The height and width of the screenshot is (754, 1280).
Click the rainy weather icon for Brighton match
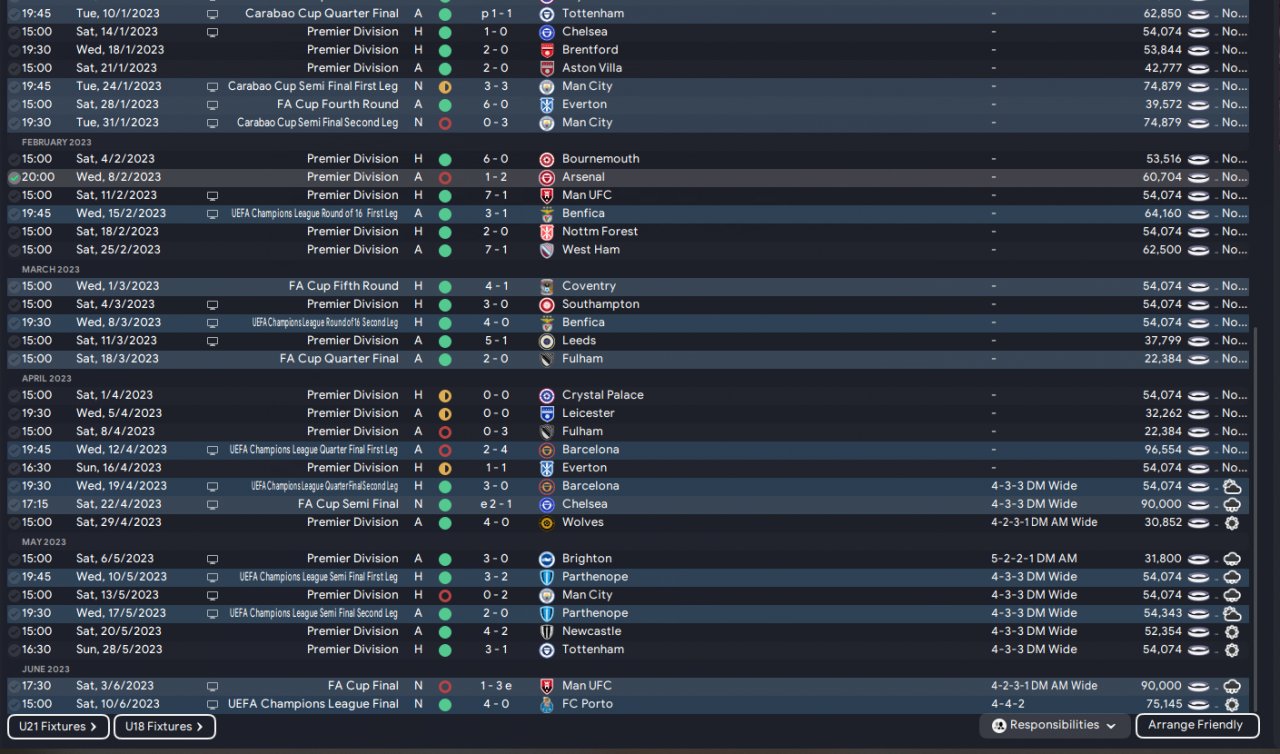1231,559
